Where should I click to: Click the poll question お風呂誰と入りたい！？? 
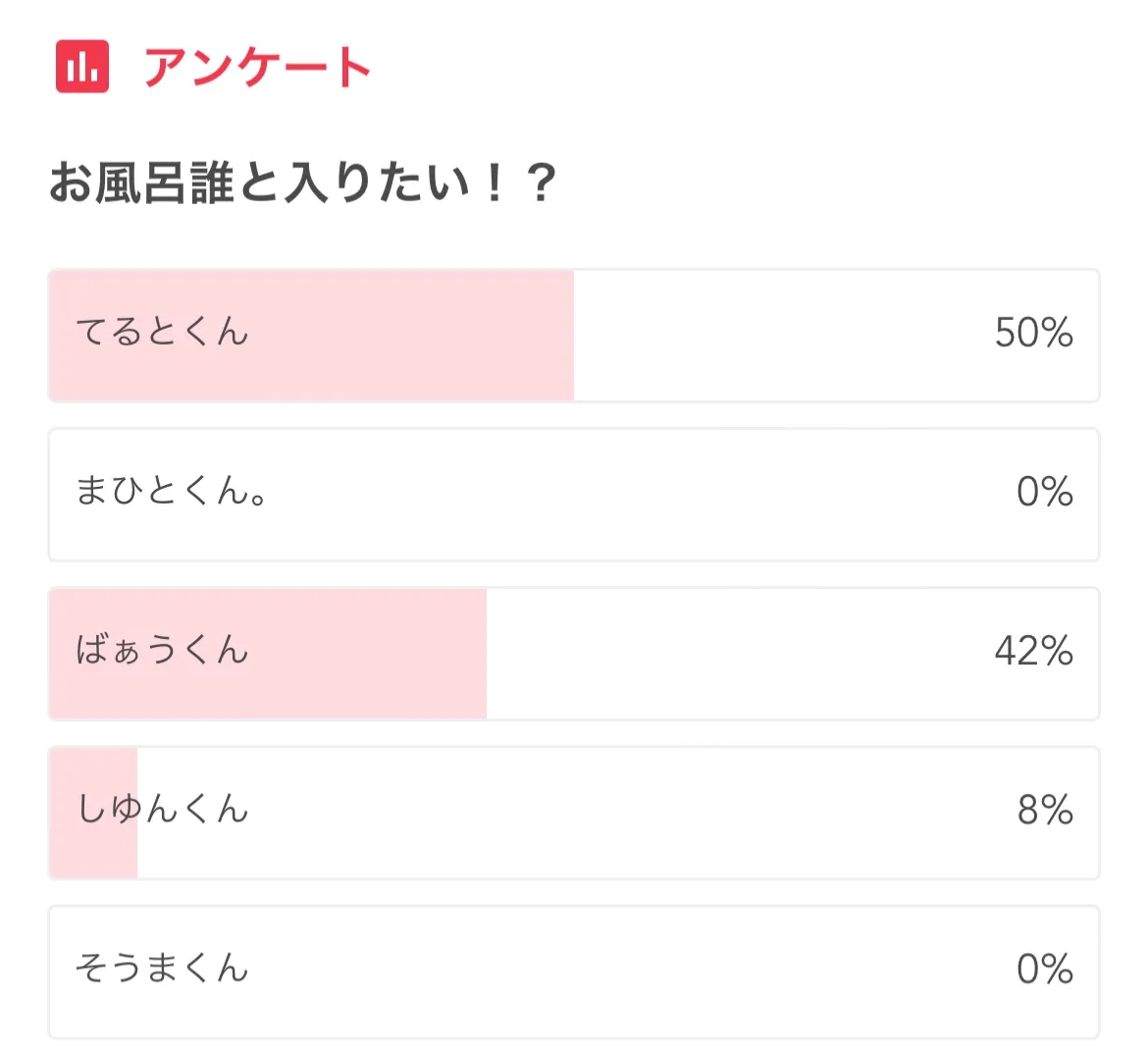point(303,184)
